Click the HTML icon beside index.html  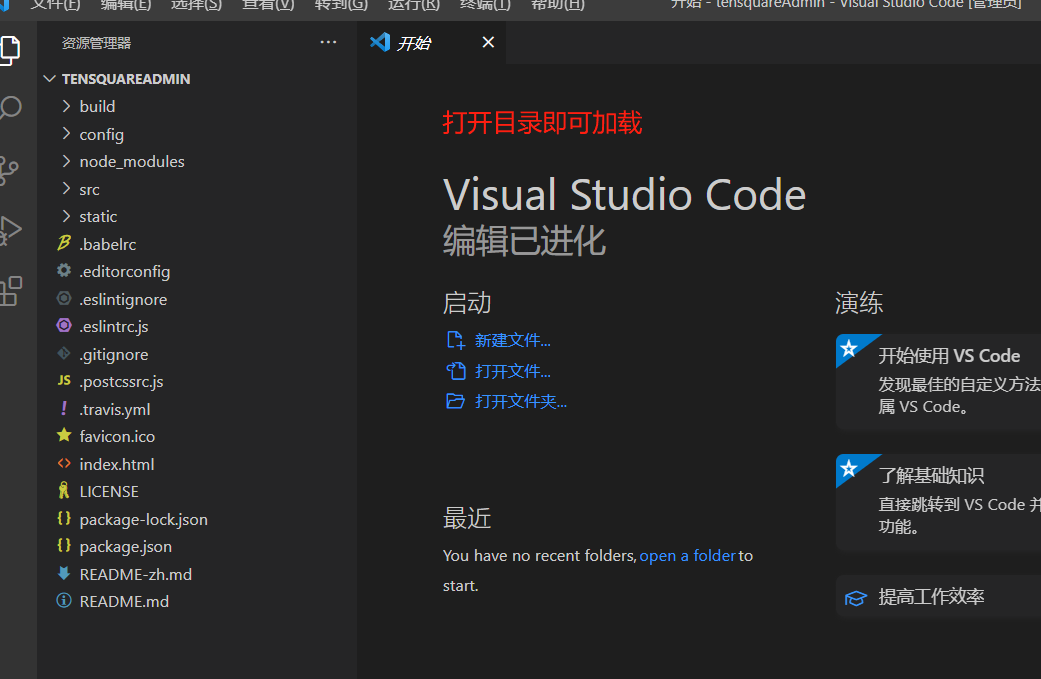pos(64,463)
